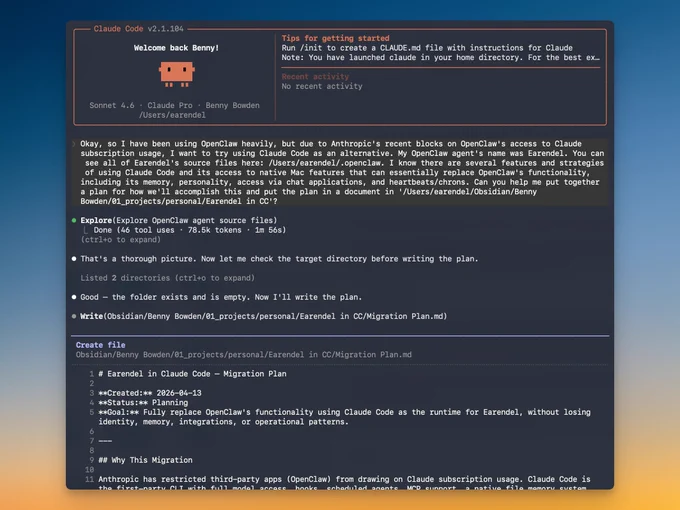Click the file path under "Create file"
This screenshot has width=680, height=510.
[x=244, y=355]
